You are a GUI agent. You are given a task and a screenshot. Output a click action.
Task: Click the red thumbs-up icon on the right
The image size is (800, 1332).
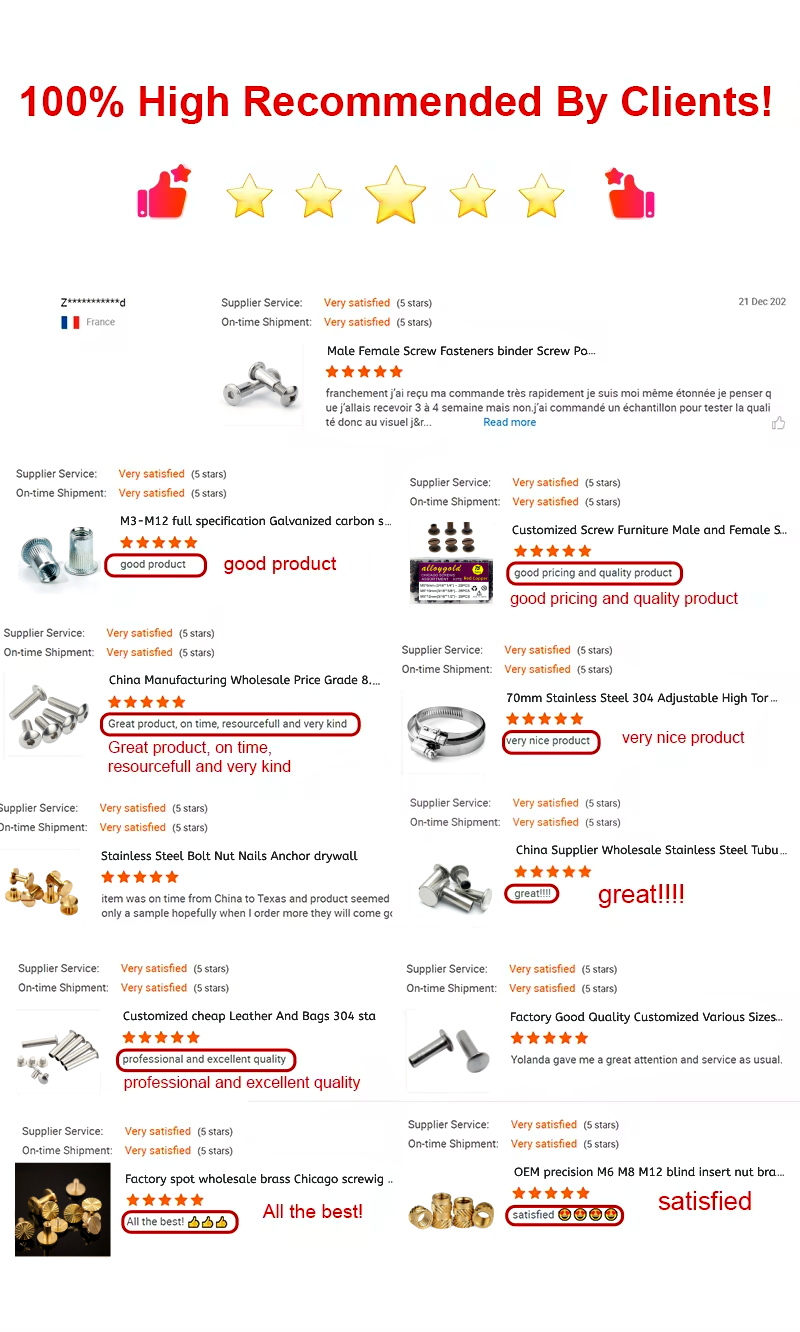(630, 194)
